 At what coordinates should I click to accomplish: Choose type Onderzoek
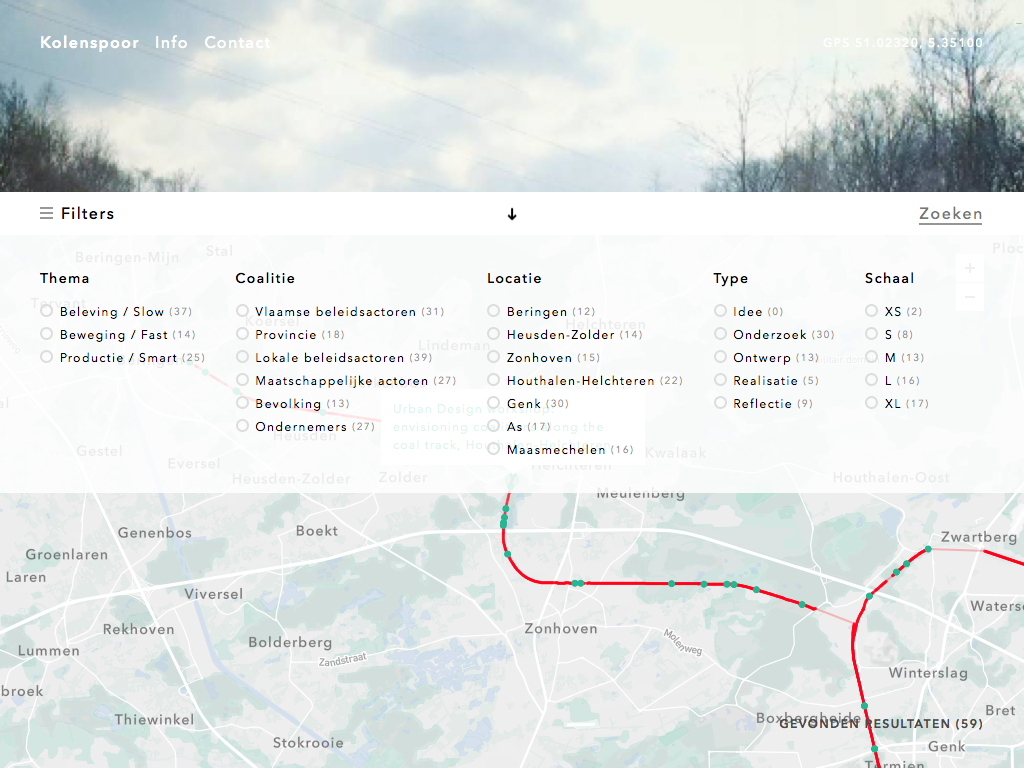tap(775, 334)
